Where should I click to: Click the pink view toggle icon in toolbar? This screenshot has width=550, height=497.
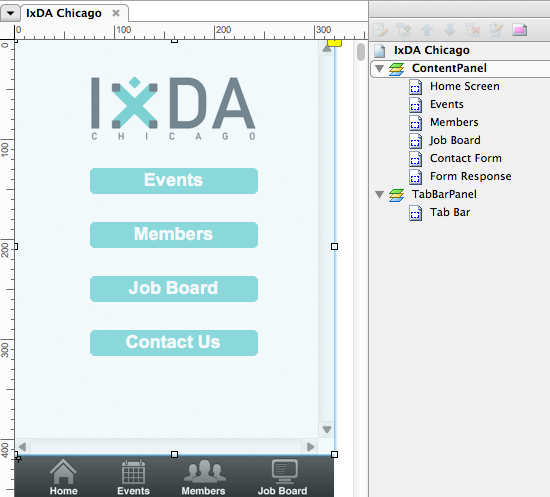point(519,30)
